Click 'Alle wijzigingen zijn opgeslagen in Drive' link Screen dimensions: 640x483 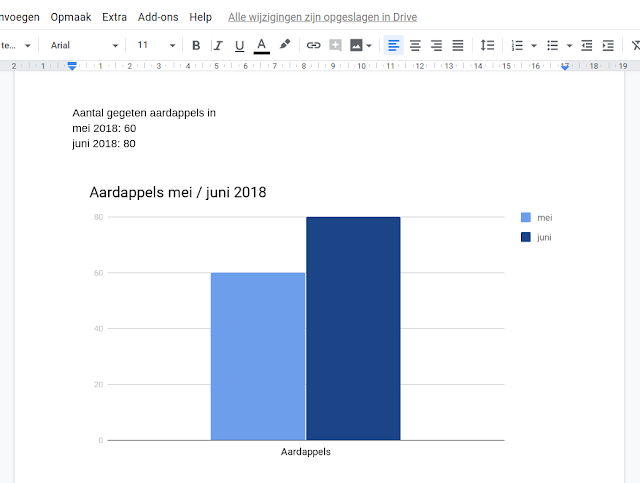(322, 17)
